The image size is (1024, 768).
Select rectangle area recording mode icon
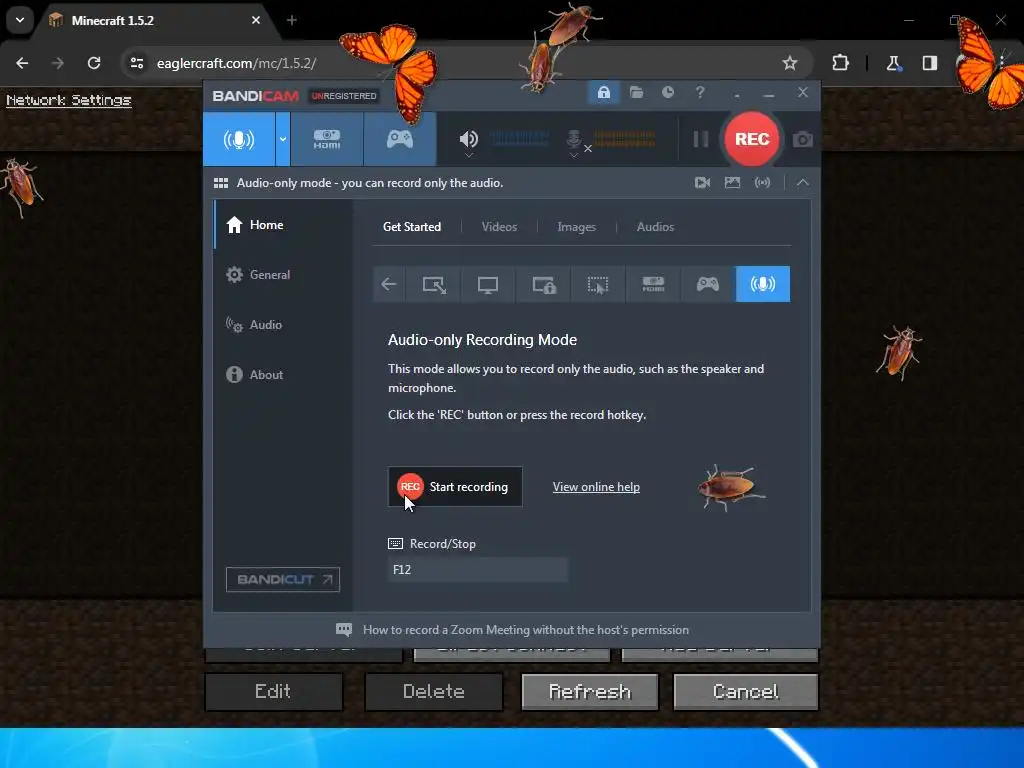(x=434, y=284)
